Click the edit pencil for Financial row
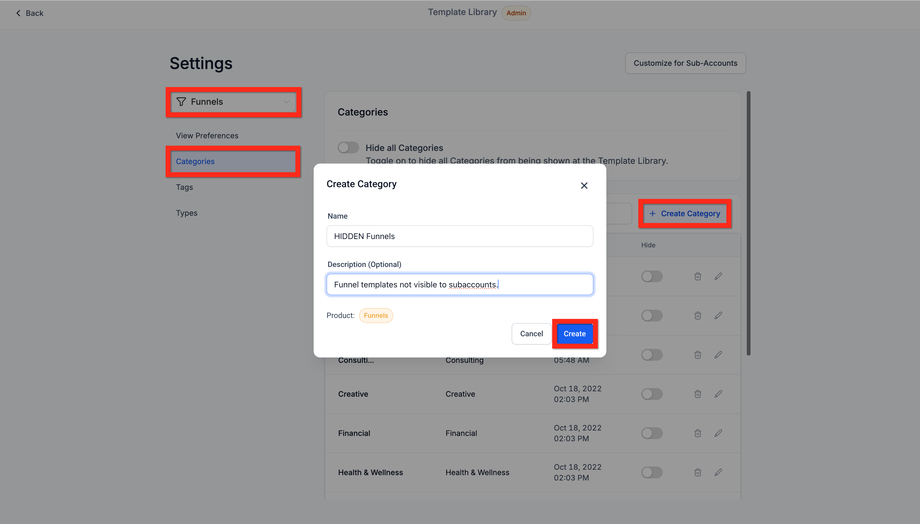This screenshot has height=524, width=920. pyautogui.click(x=718, y=433)
